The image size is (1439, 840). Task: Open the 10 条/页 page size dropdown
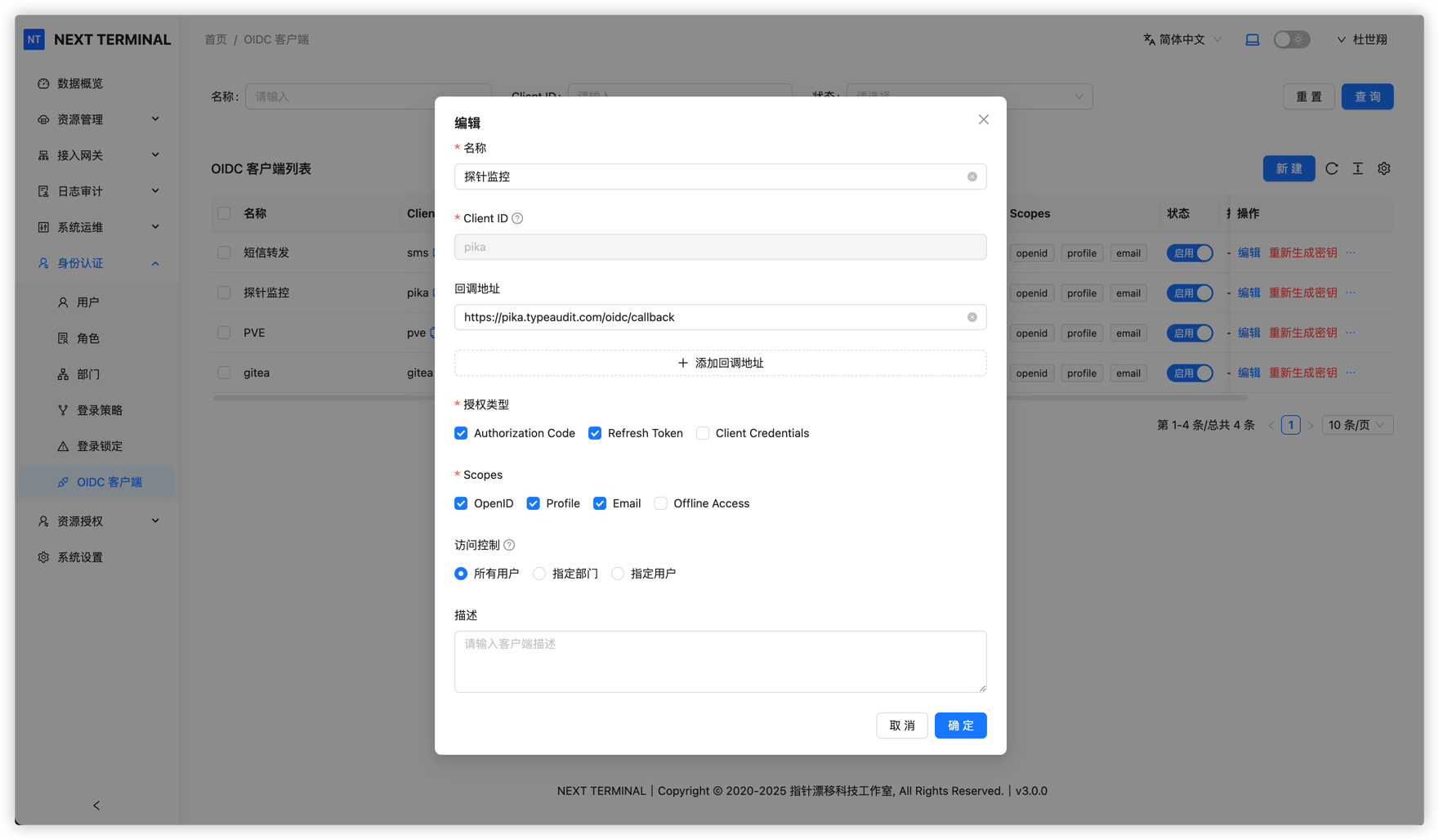(x=1356, y=425)
